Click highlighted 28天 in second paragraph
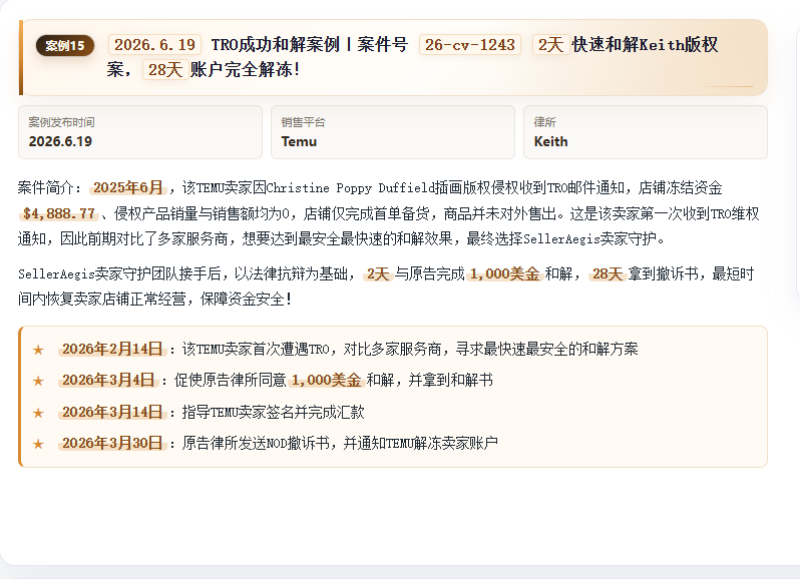 tap(607, 274)
